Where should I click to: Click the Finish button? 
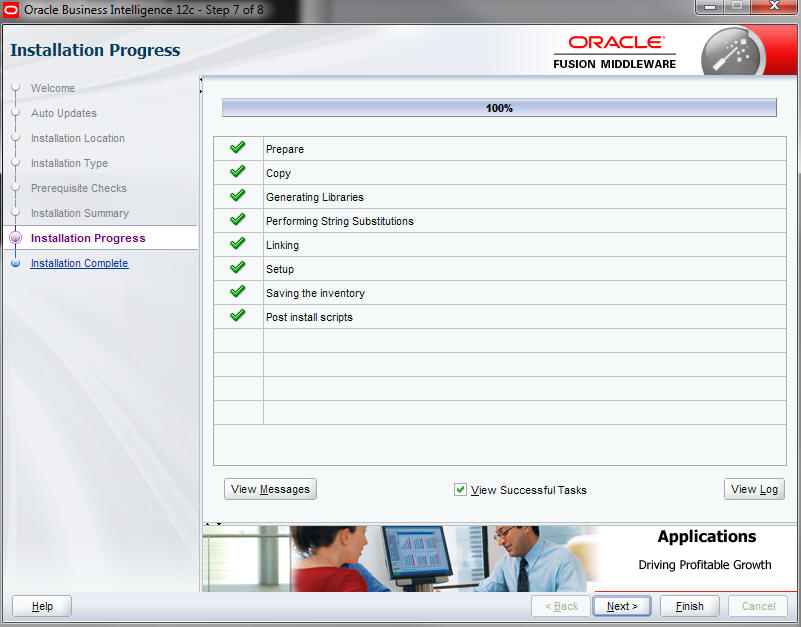(x=690, y=606)
